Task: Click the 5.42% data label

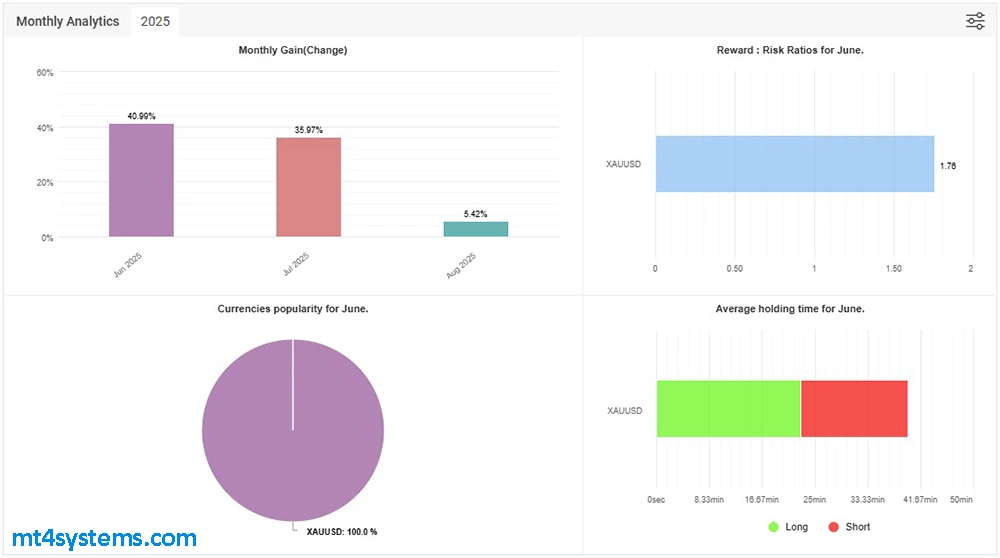Action: pyautogui.click(x=476, y=214)
